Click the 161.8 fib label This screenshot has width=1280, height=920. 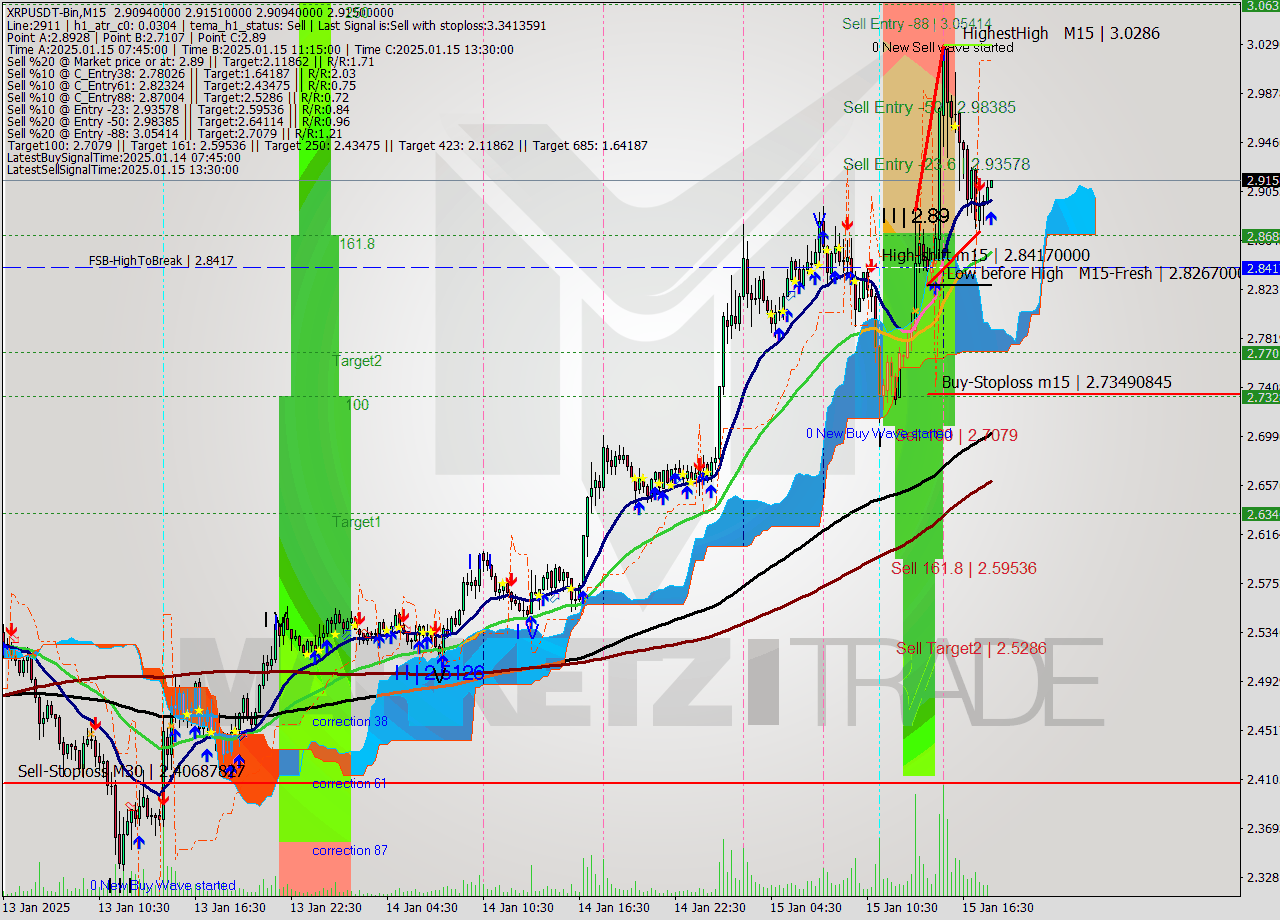[357, 243]
